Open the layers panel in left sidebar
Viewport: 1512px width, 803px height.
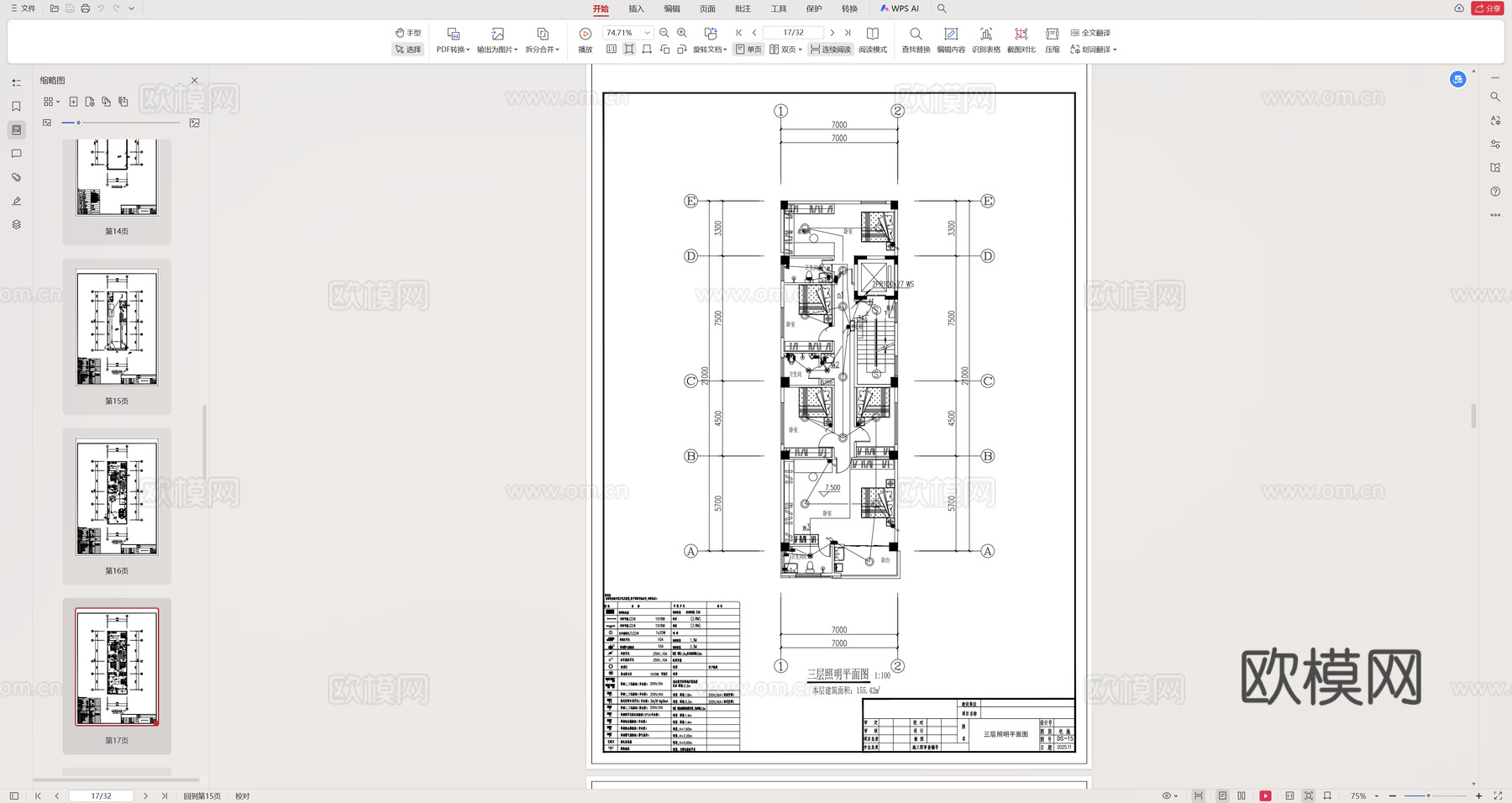16,224
